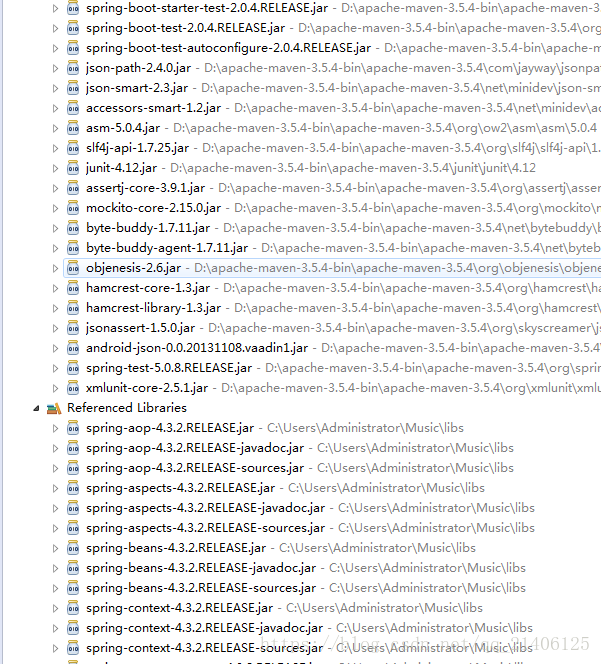Click jar icon beside objenesis-2.6.jar
The height and width of the screenshot is (664, 601).
73,268
